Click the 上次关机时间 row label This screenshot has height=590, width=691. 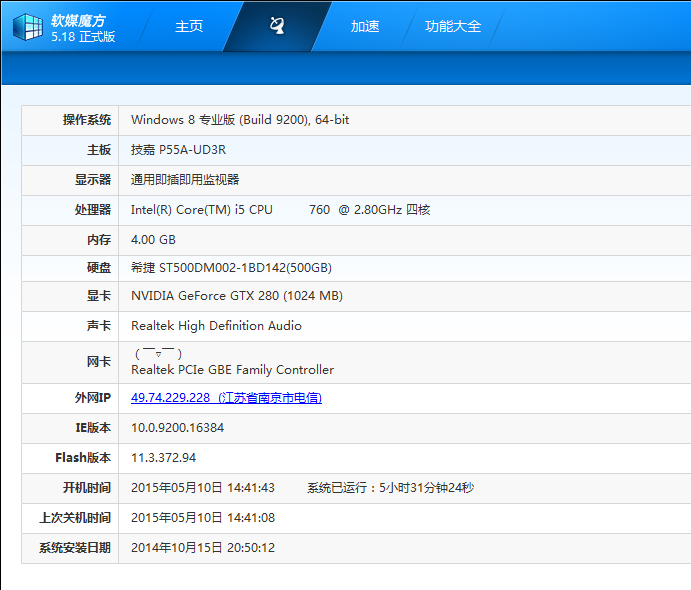[75, 518]
